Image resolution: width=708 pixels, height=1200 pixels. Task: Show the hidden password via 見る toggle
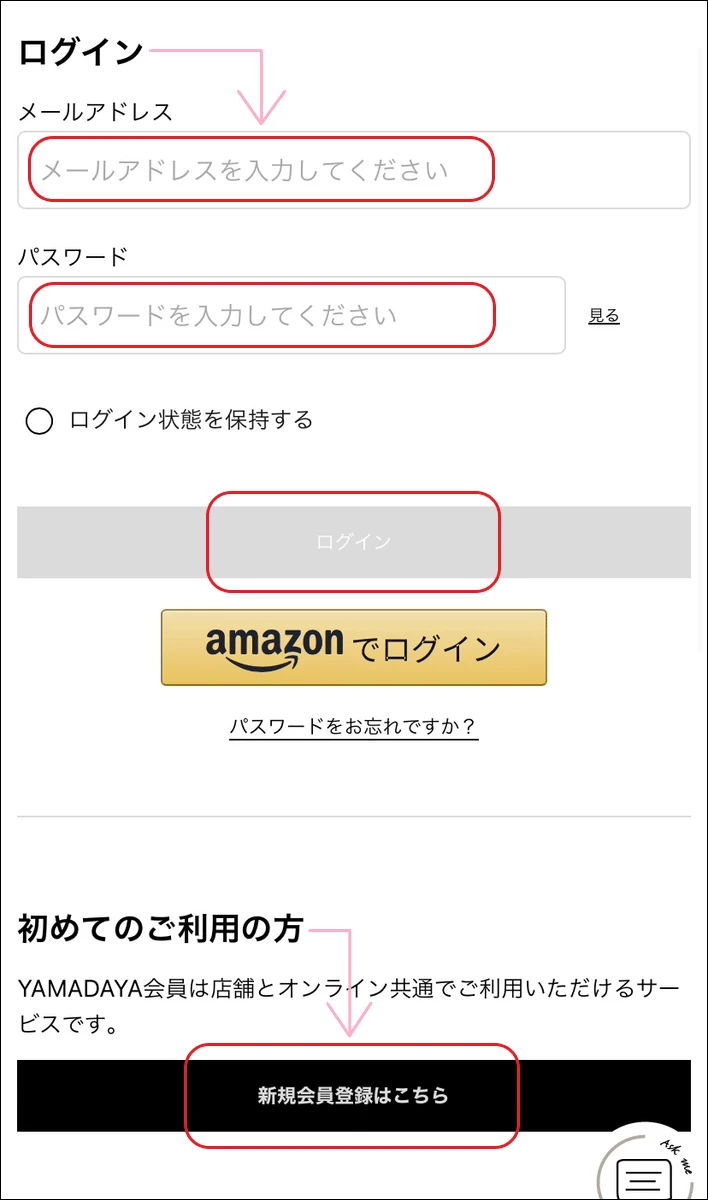pyautogui.click(x=604, y=316)
